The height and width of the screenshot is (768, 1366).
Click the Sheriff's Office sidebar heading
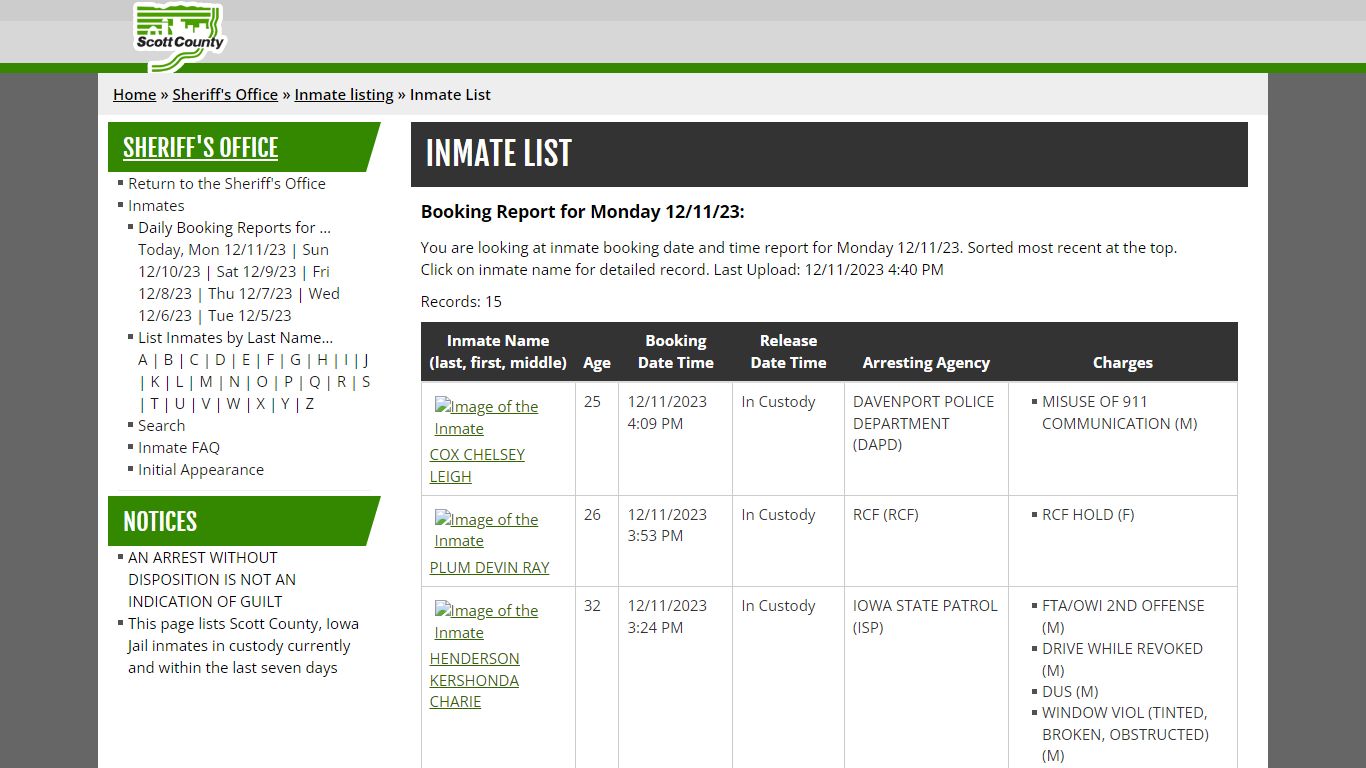(x=200, y=147)
